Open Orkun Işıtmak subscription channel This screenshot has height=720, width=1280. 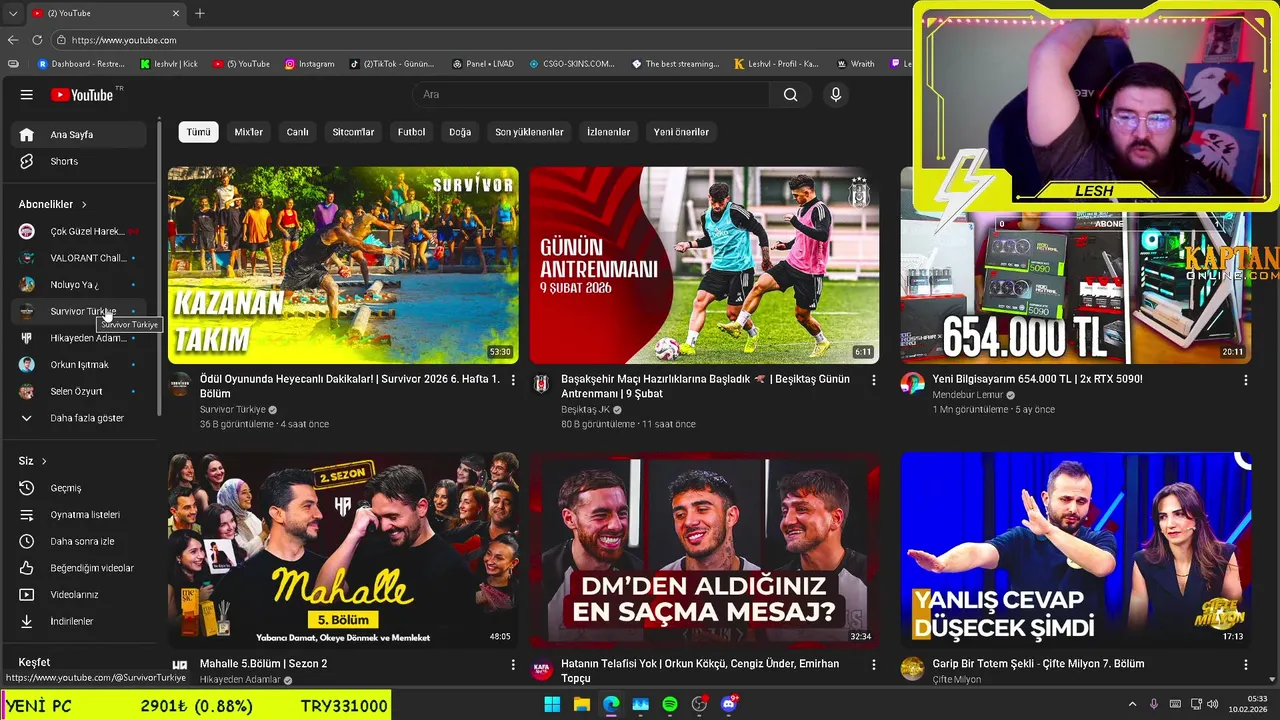tap(79, 365)
